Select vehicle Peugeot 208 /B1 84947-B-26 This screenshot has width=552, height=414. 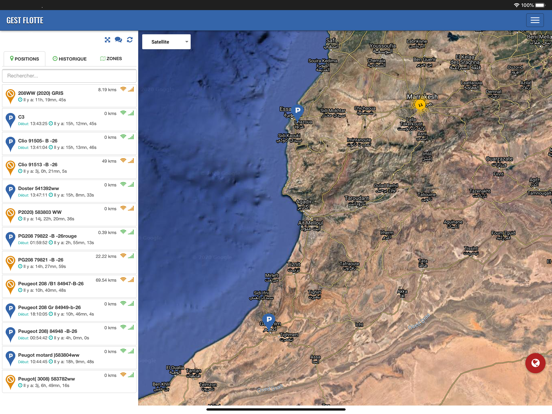[51, 284]
